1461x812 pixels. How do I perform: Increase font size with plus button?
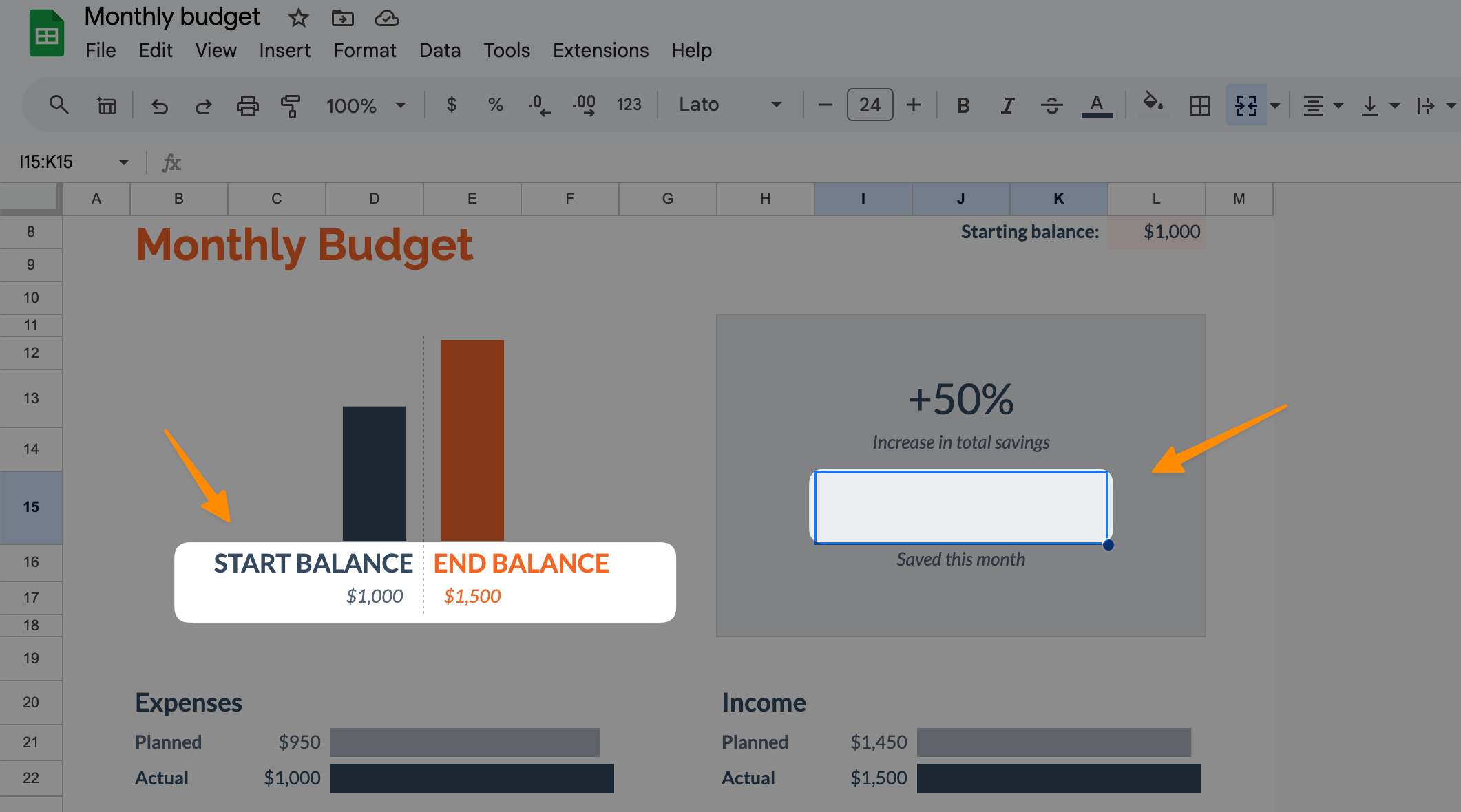(914, 105)
